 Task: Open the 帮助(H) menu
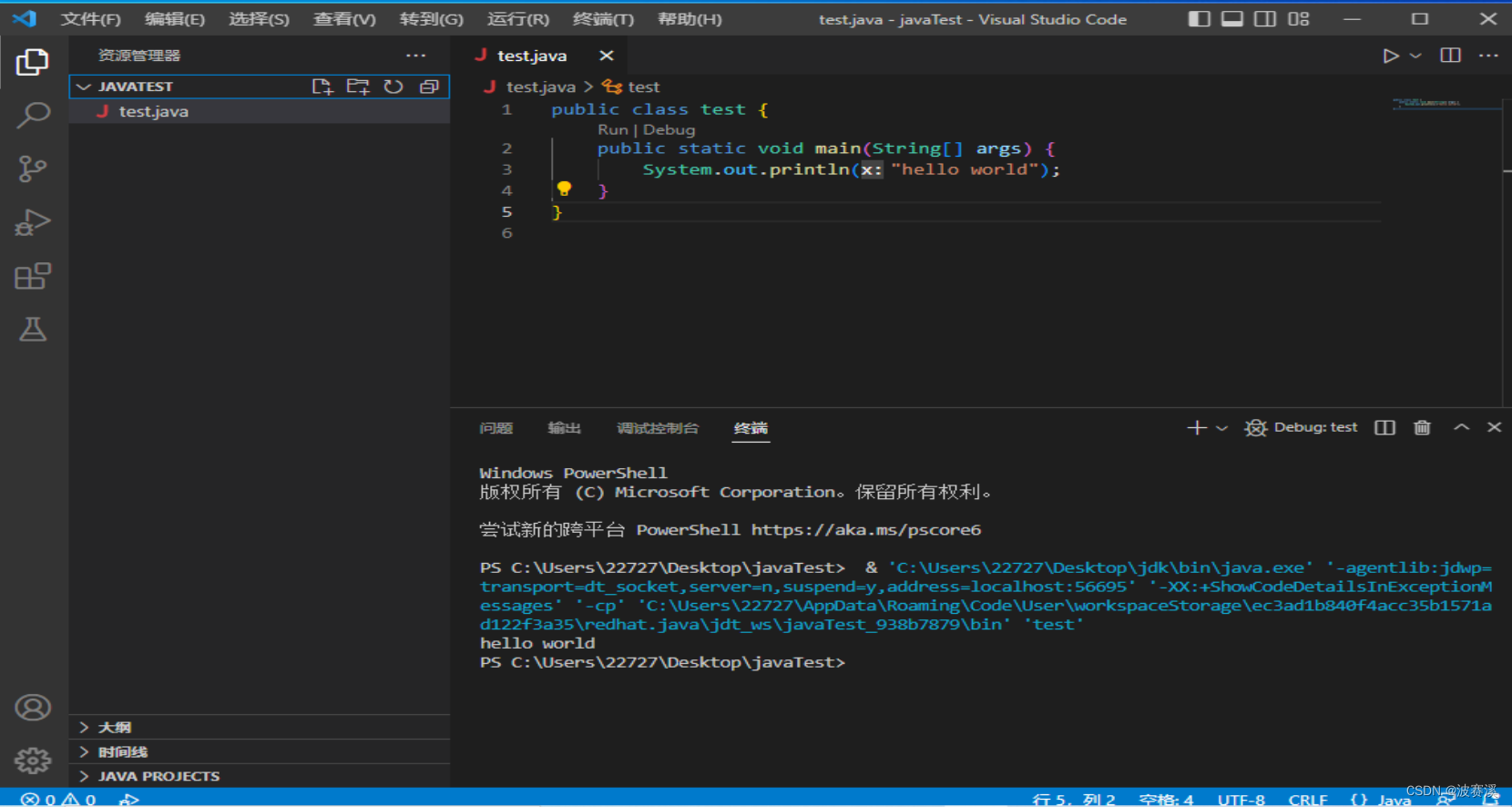(x=690, y=19)
